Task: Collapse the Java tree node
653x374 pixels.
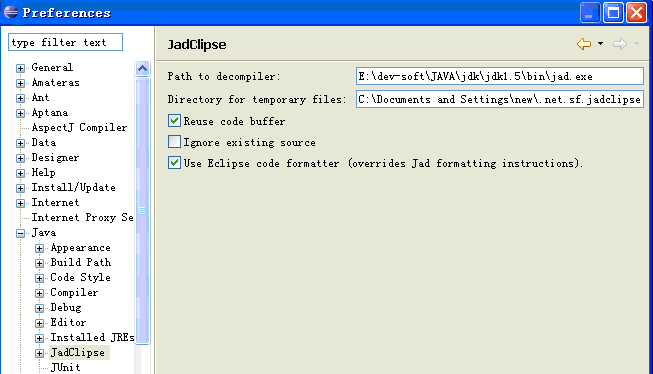Action: 20,233
